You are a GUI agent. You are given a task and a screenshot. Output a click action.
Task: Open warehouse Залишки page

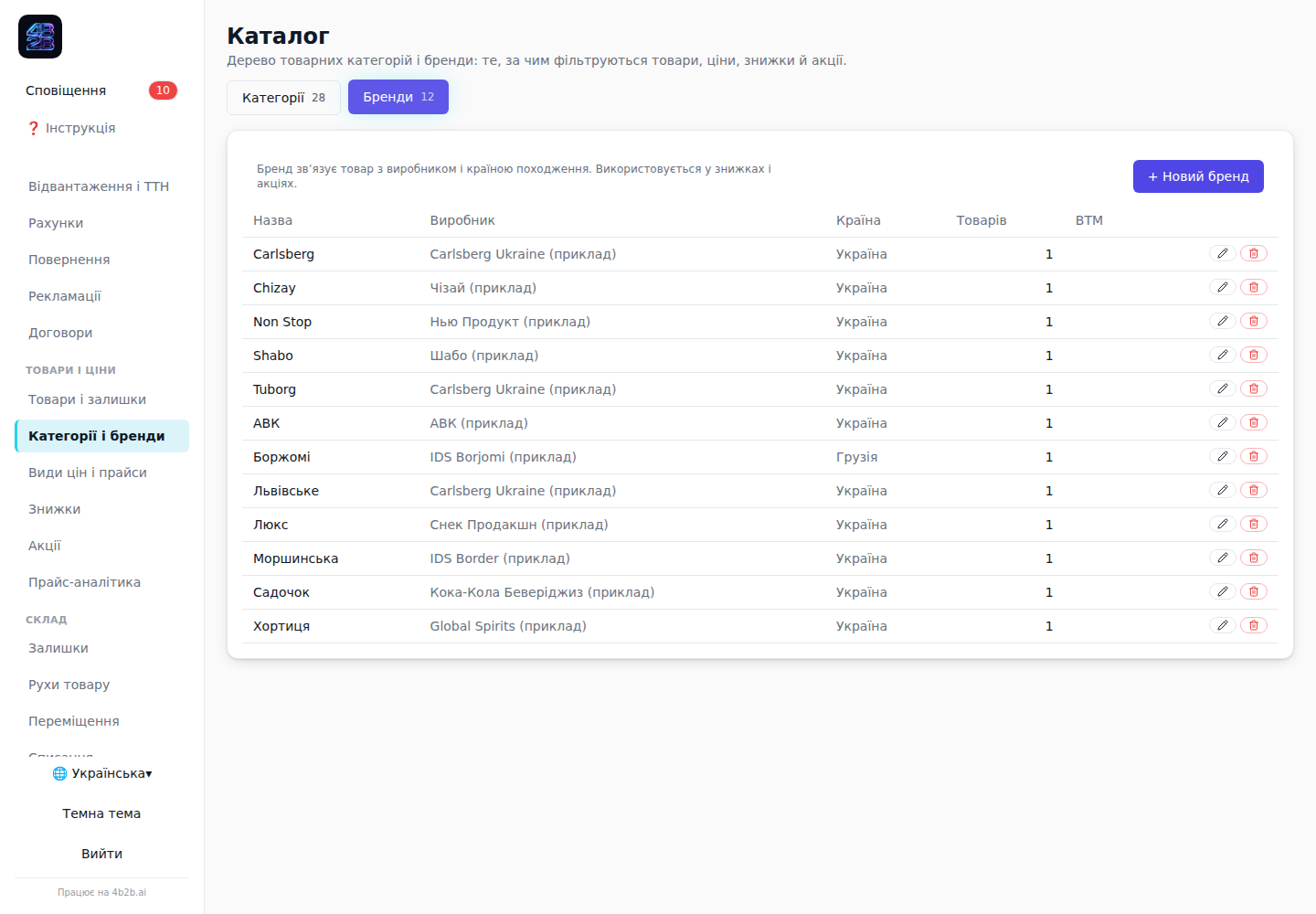point(101,648)
